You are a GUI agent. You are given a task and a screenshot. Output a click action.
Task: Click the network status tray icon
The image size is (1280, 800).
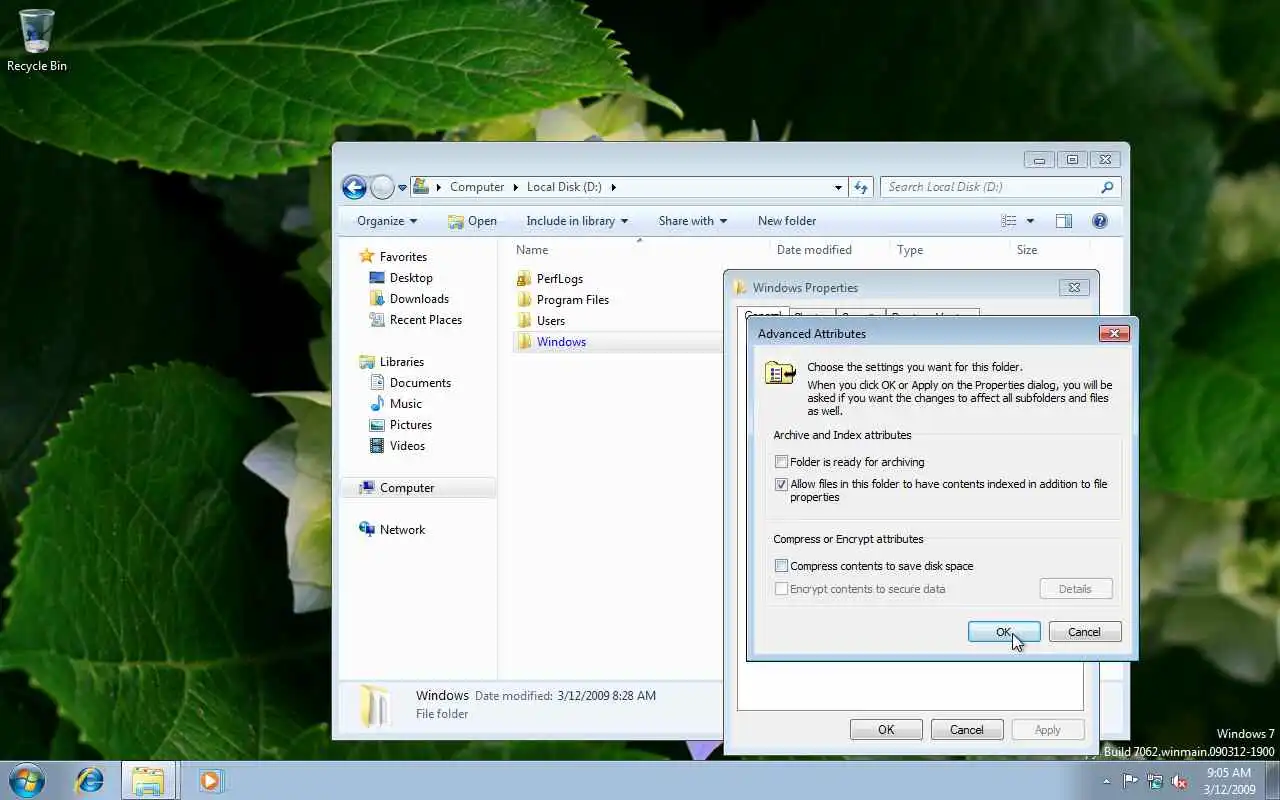click(x=1155, y=782)
